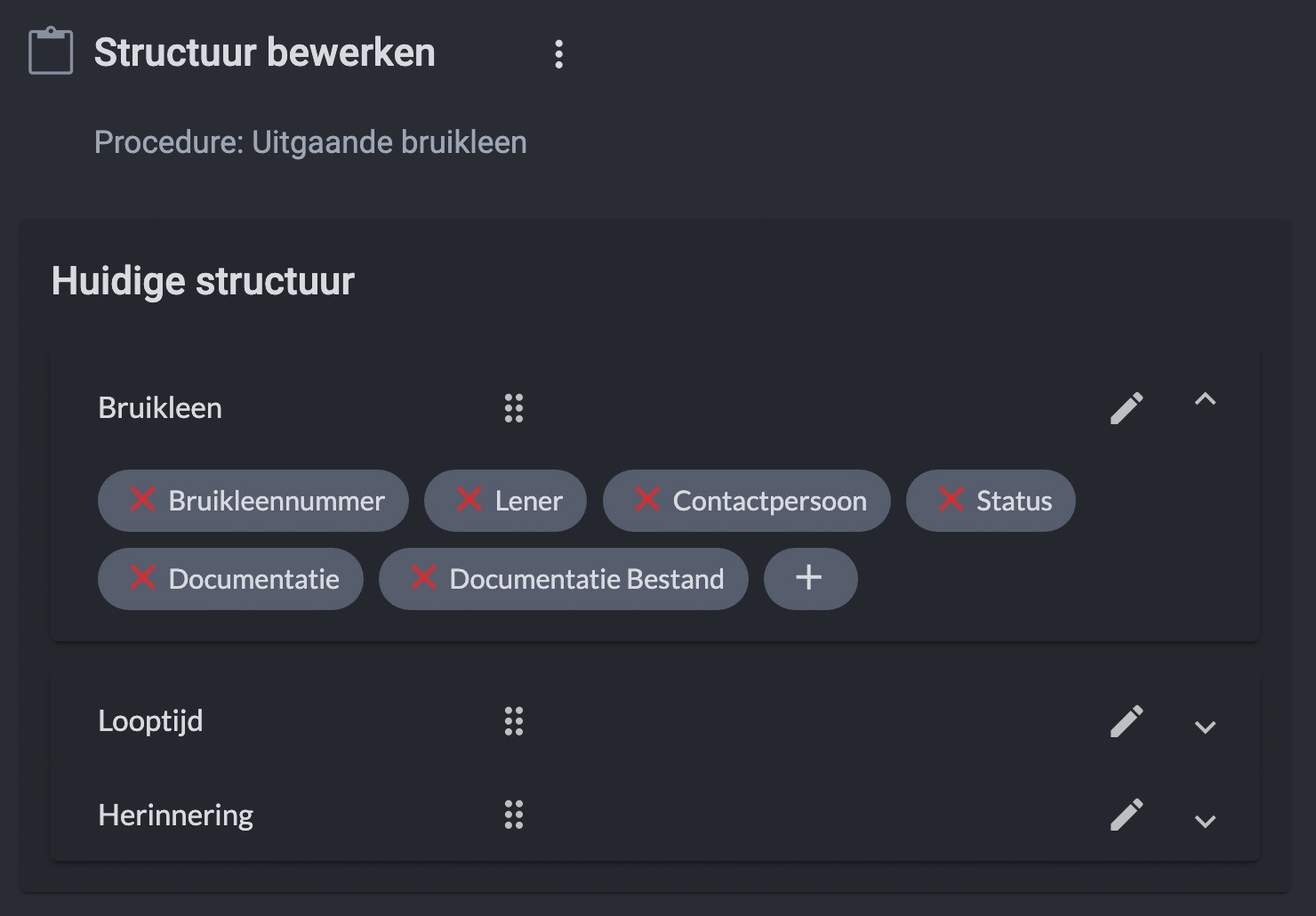Add a new field with plus button

click(809, 578)
